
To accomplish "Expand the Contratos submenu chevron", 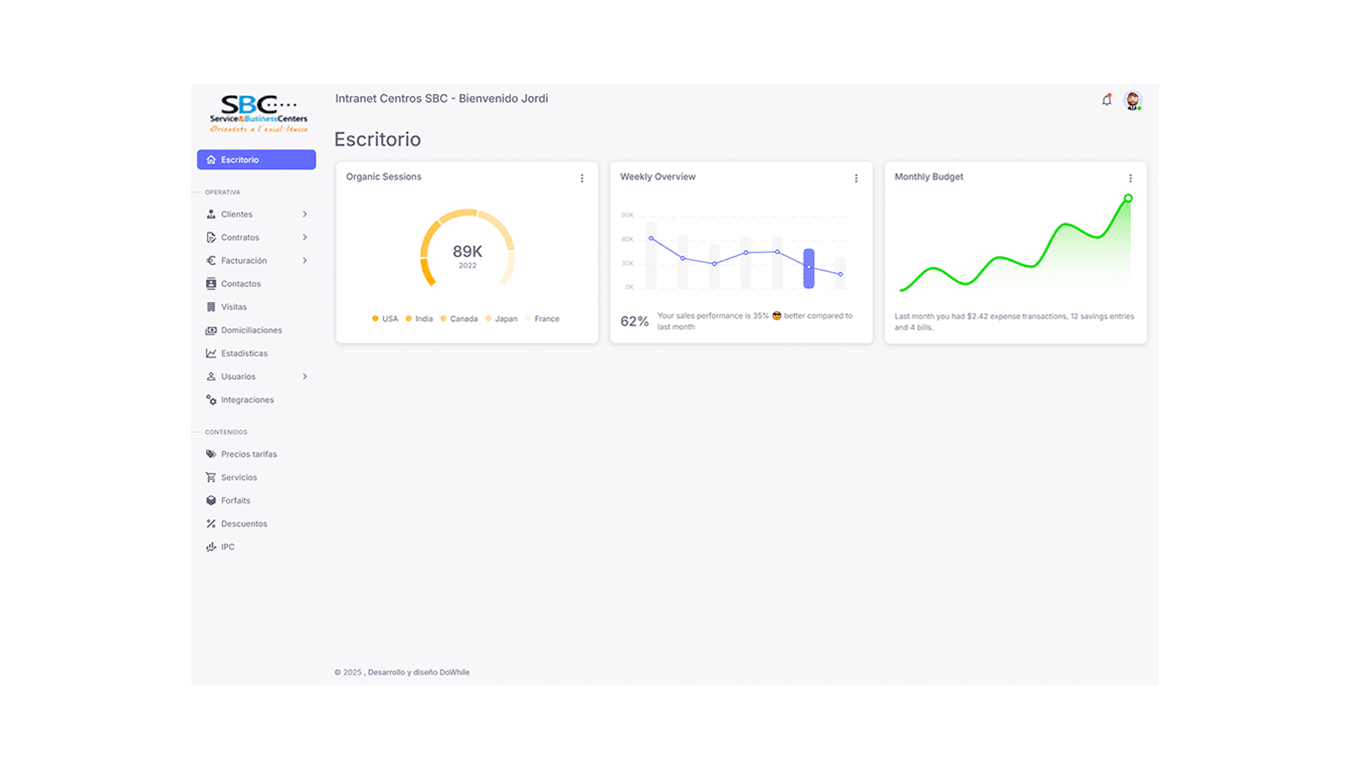I will 305,237.
